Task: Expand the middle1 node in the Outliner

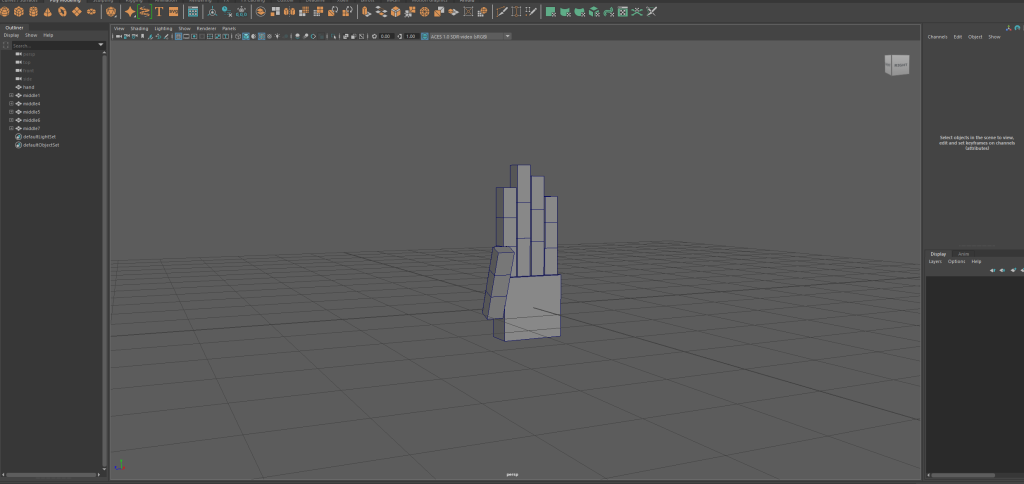Action: tap(11, 95)
